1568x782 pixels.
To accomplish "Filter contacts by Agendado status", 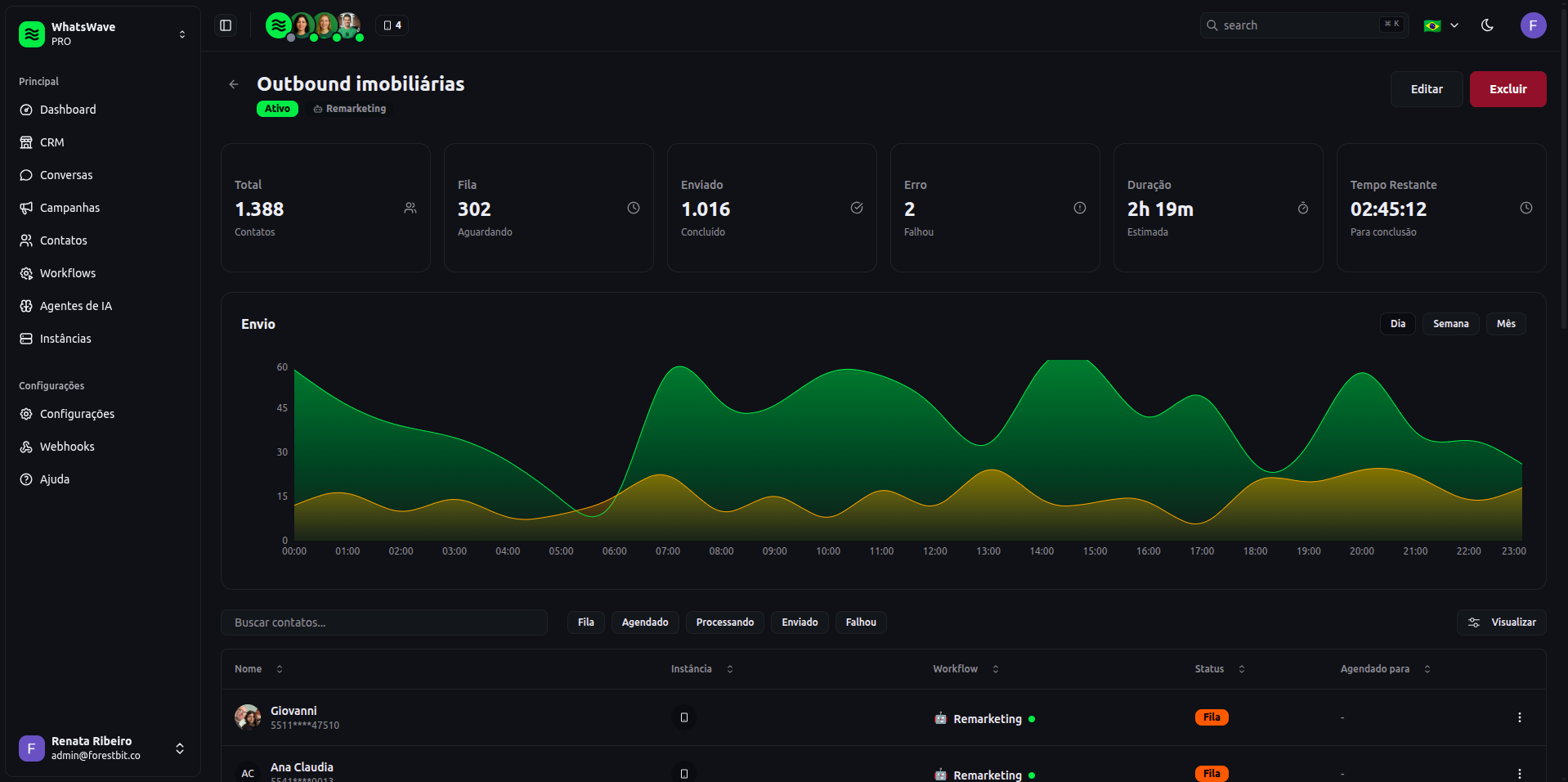I will click(645, 622).
